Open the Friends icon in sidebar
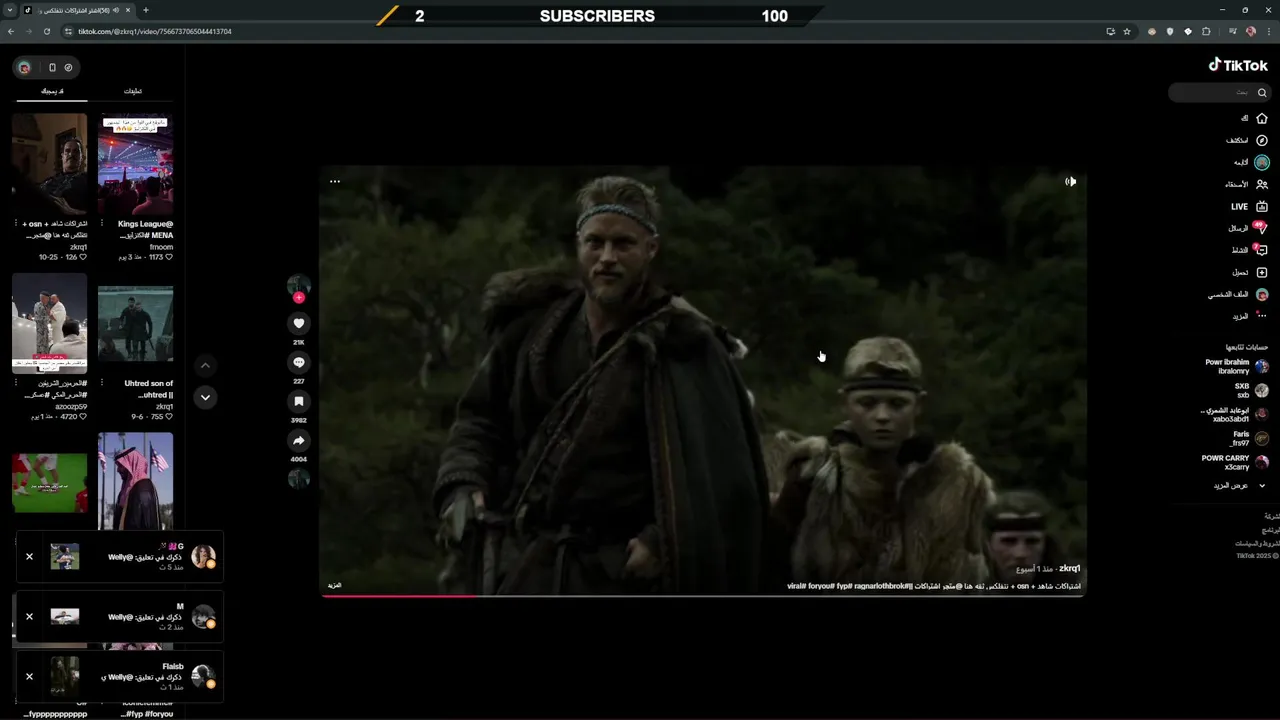This screenshot has width=1280, height=720. 1262,184
